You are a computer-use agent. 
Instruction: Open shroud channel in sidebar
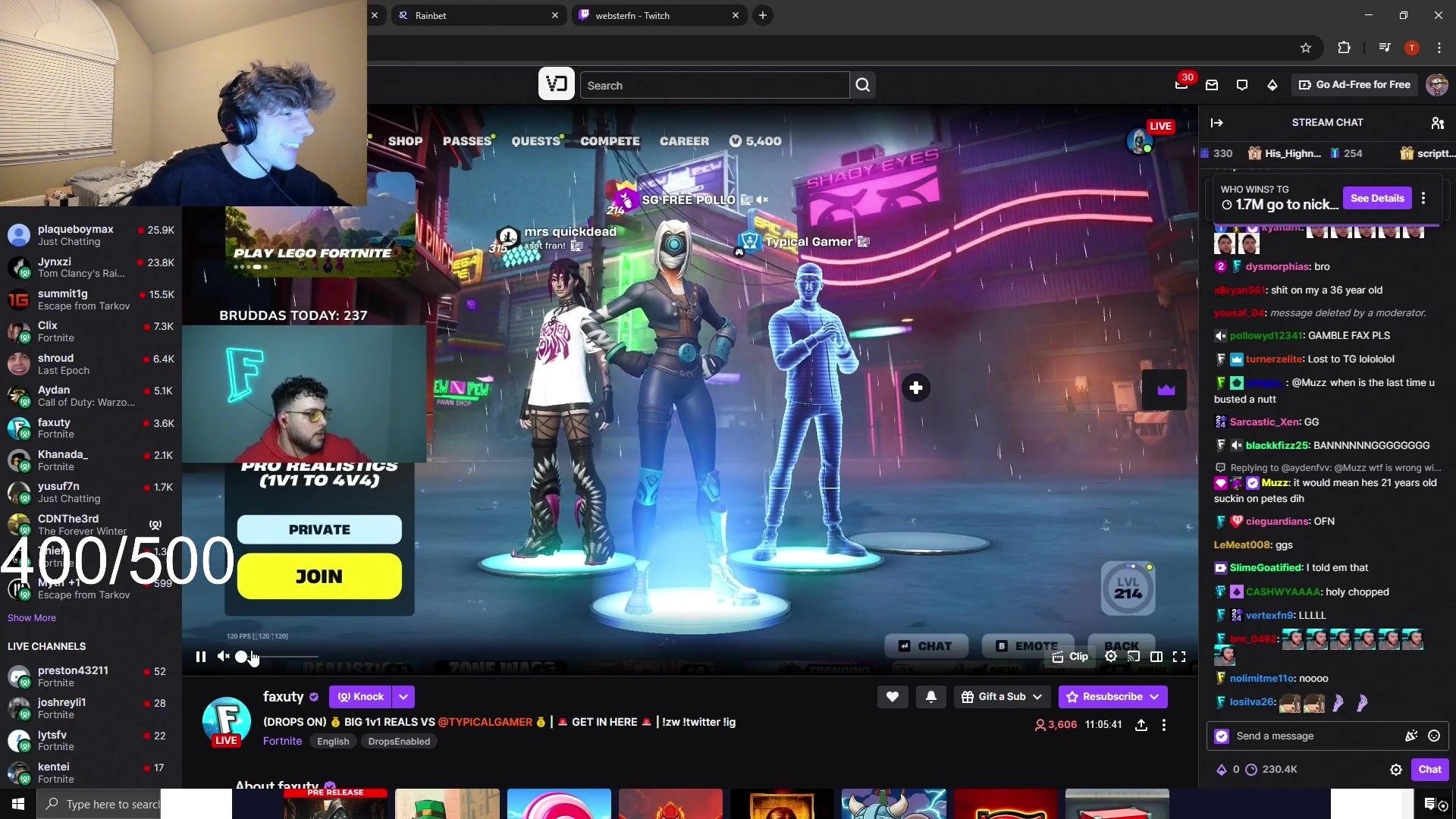(x=91, y=364)
